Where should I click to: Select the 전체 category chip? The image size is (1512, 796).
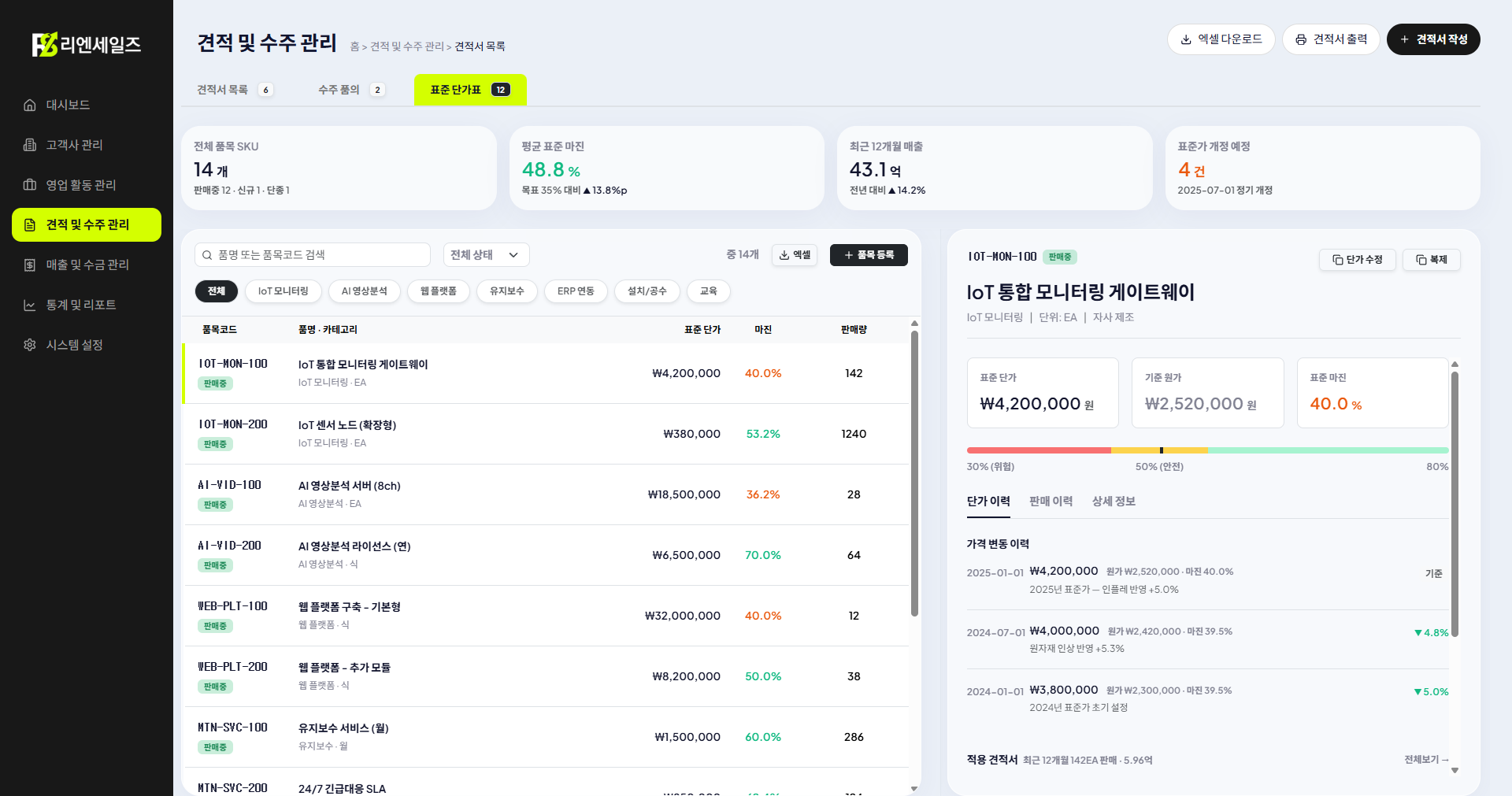click(x=217, y=291)
